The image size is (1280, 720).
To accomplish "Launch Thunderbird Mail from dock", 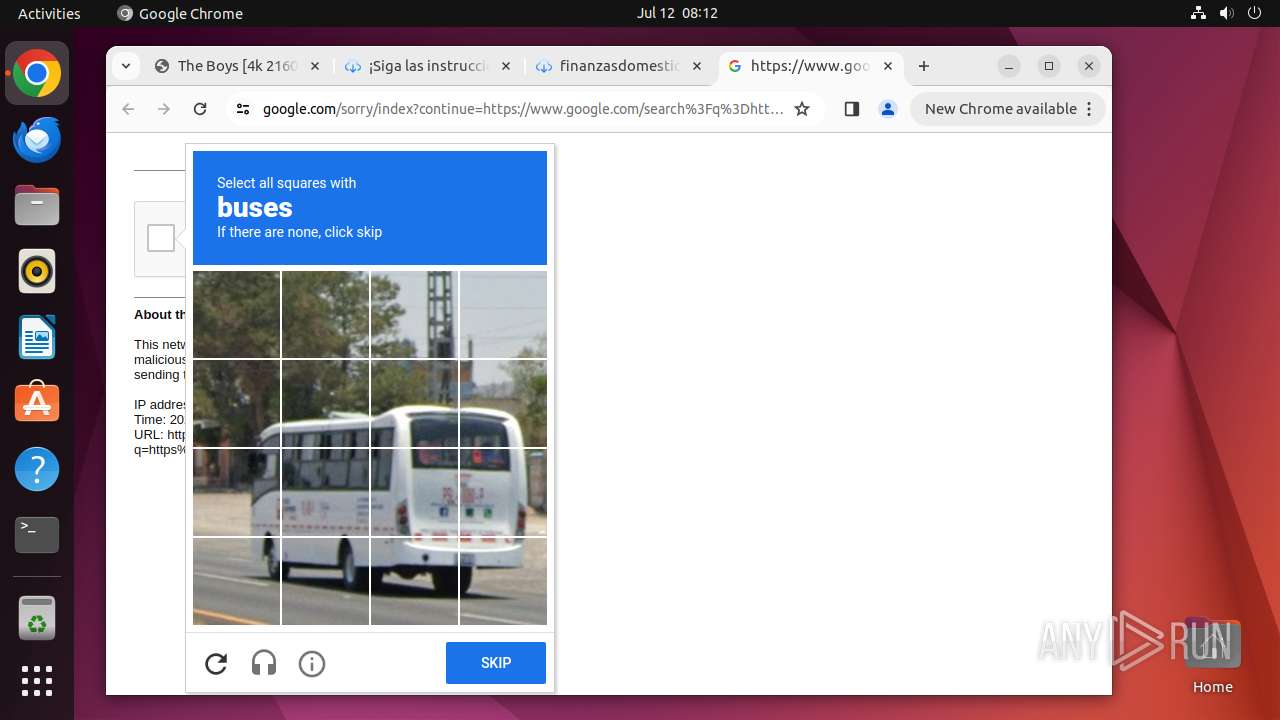I will tap(37, 140).
